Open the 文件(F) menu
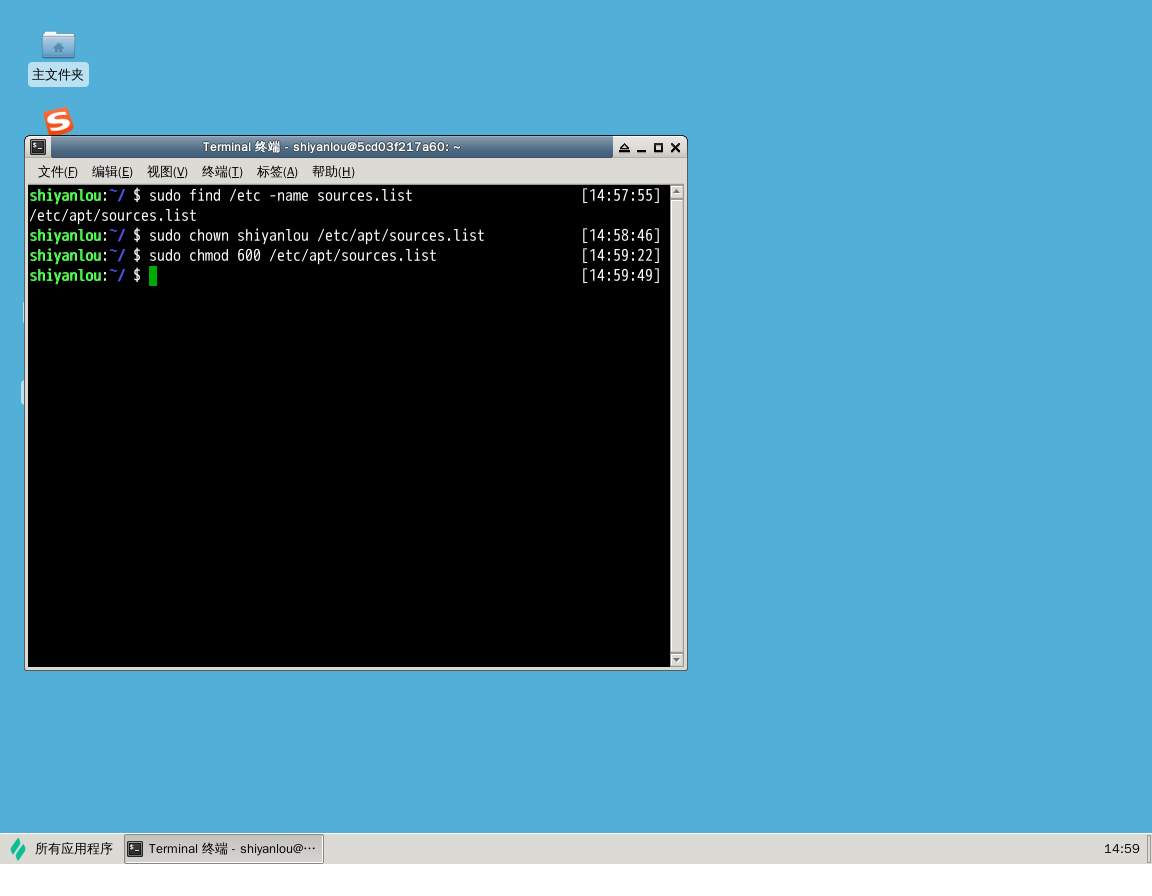The image size is (1152, 896). tap(58, 172)
